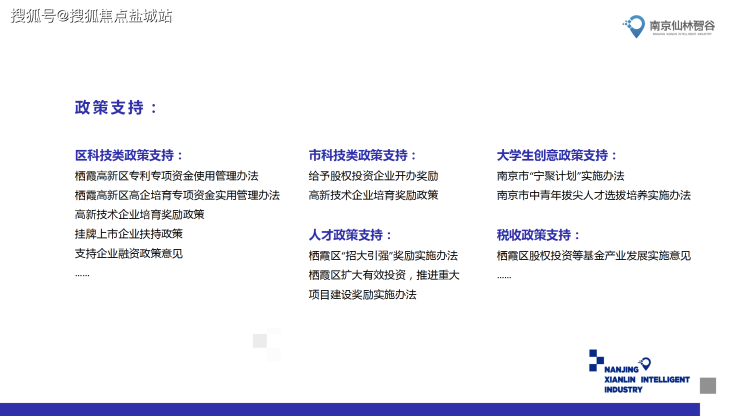Click 高新技术企业培育奖励政策 in the middle column
This screenshot has height=416, width=740.
click(373, 195)
